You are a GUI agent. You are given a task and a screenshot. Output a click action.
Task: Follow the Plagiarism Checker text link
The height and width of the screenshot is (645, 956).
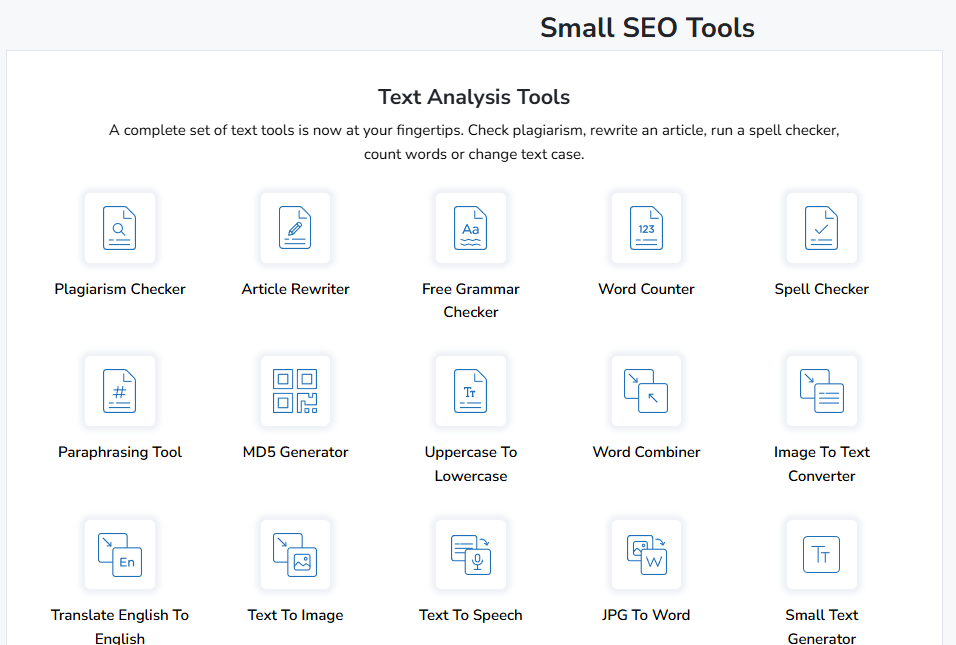120,289
